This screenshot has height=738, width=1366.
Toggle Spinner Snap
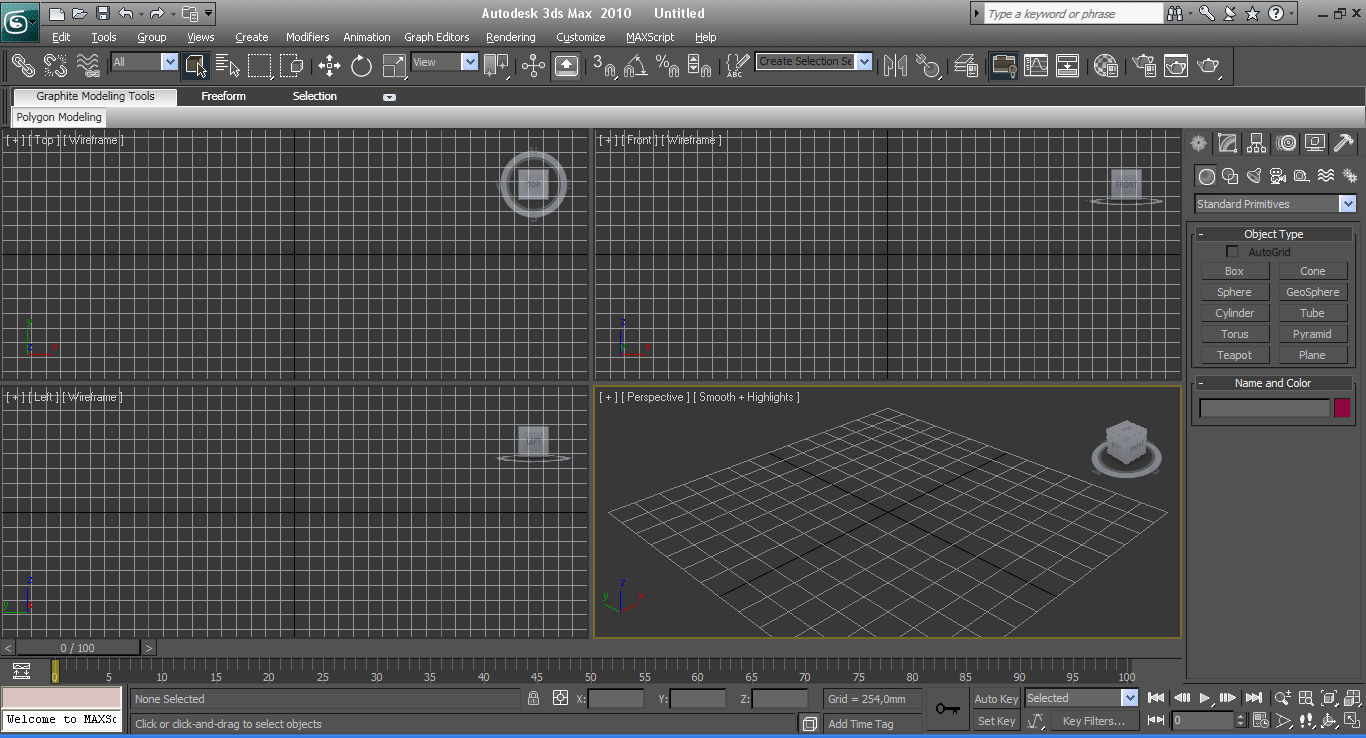click(x=700, y=66)
